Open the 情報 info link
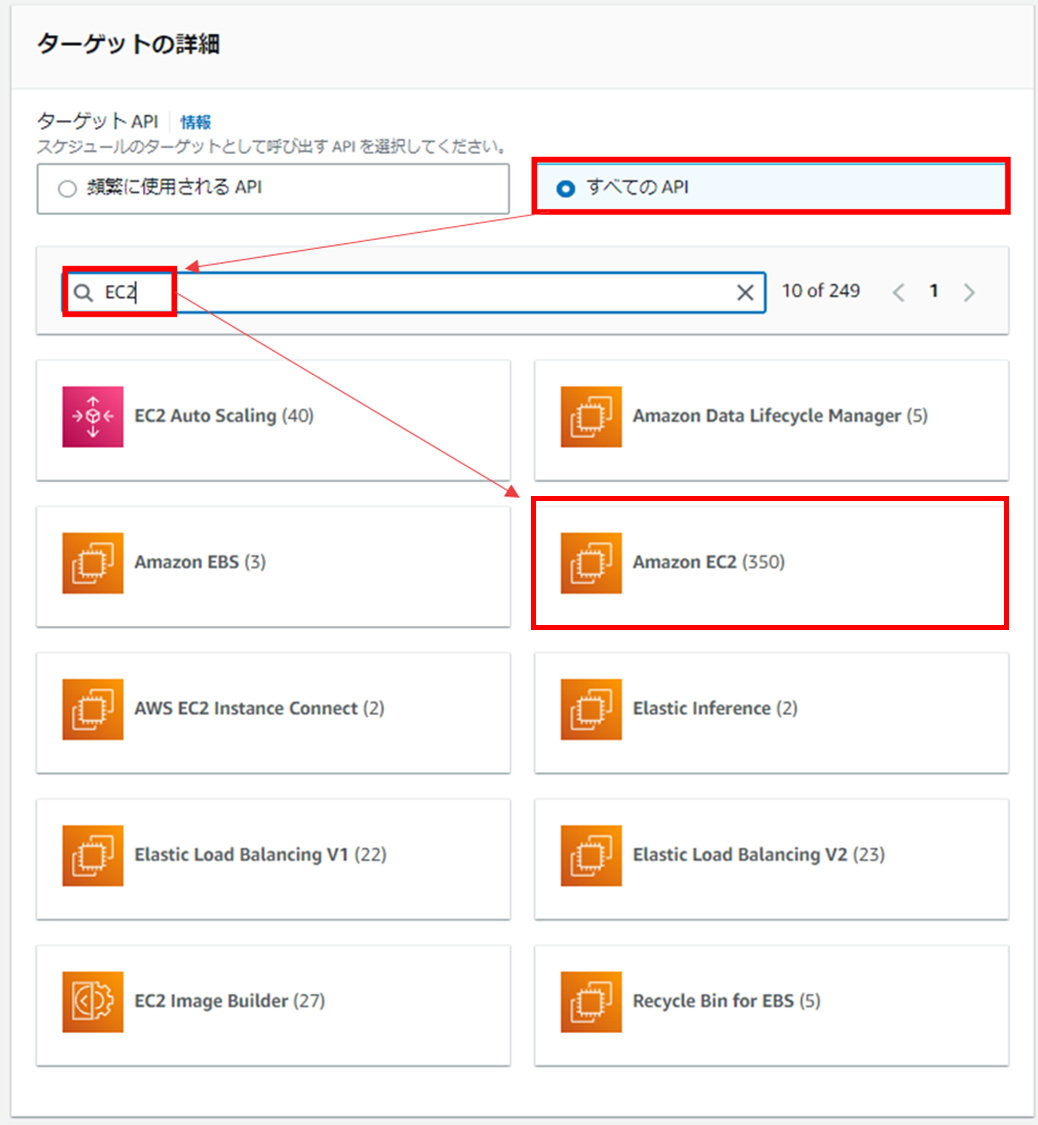This screenshot has width=1038, height=1125. pos(195,122)
